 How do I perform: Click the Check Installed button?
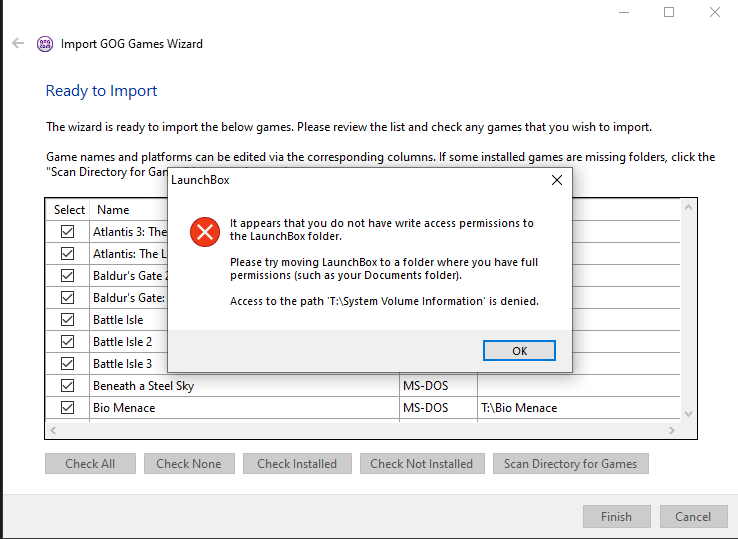(x=297, y=464)
